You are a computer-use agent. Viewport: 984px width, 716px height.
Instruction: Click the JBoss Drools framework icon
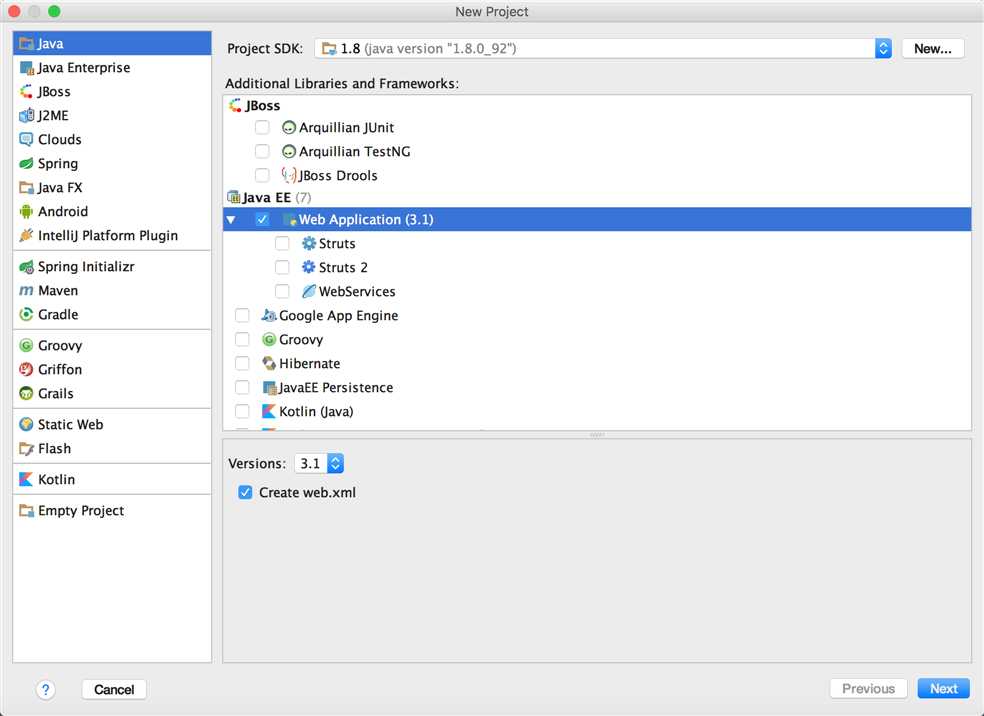click(x=289, y=176)
